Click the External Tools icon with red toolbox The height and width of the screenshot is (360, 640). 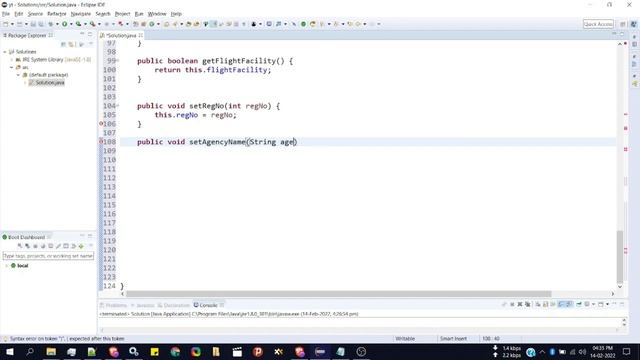93,24
